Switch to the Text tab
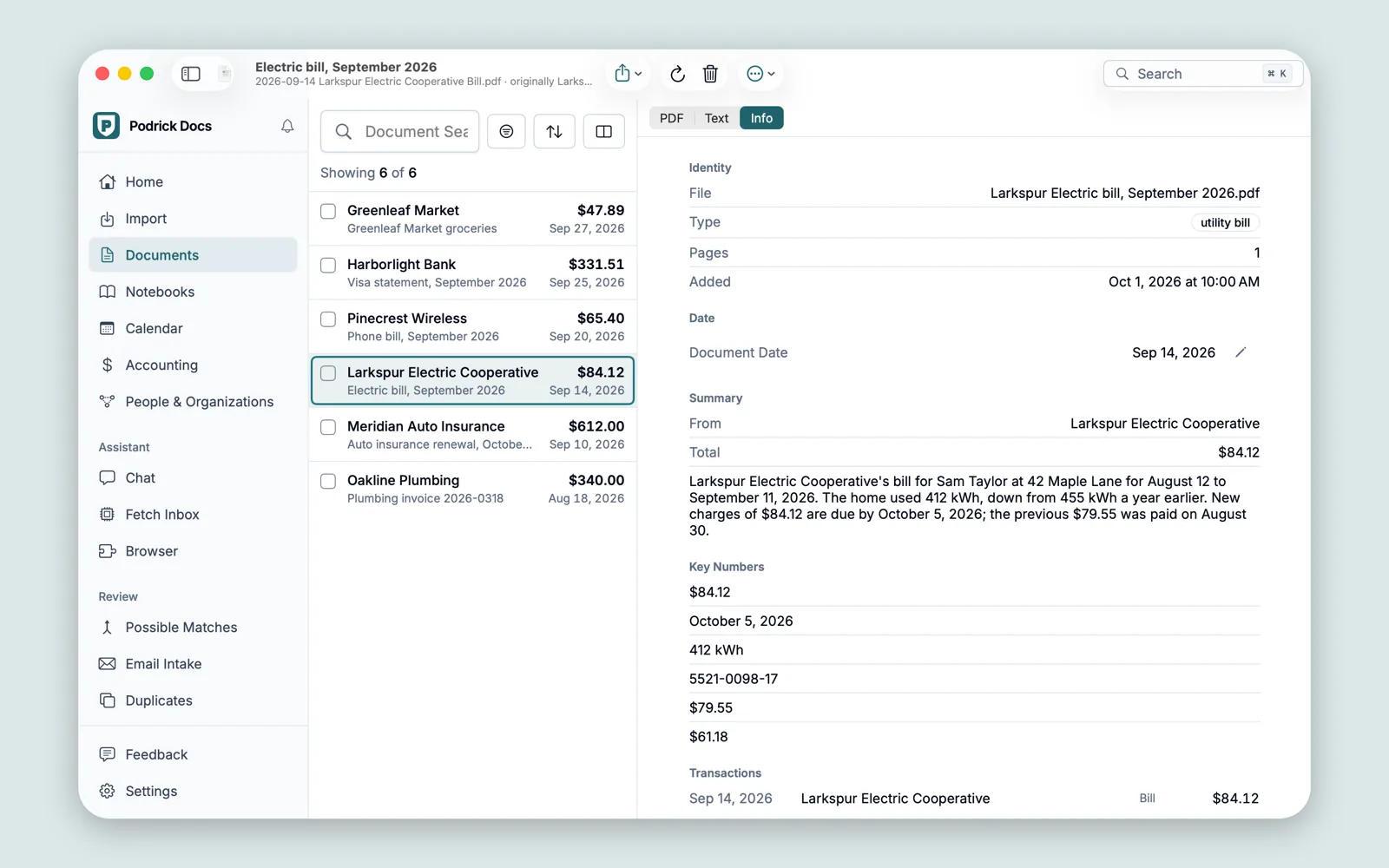1389x868 pixels. (x=716, y=118)
